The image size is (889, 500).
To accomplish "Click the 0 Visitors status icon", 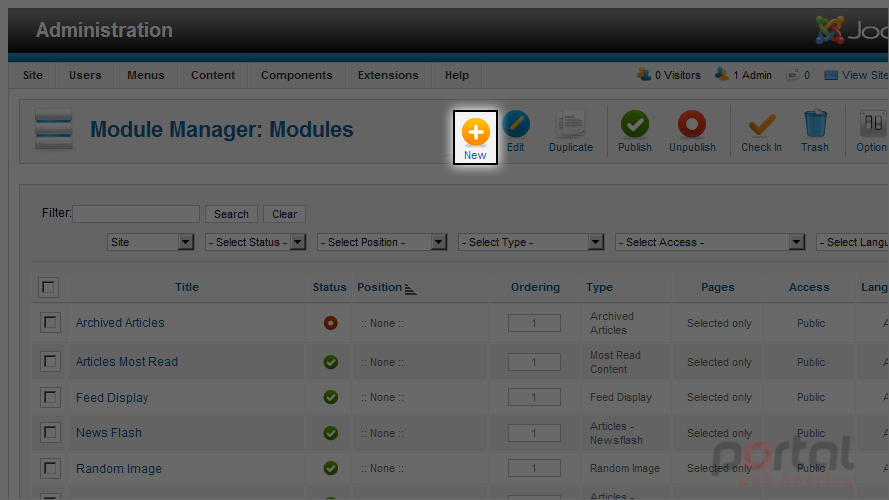I will [644, 74].
